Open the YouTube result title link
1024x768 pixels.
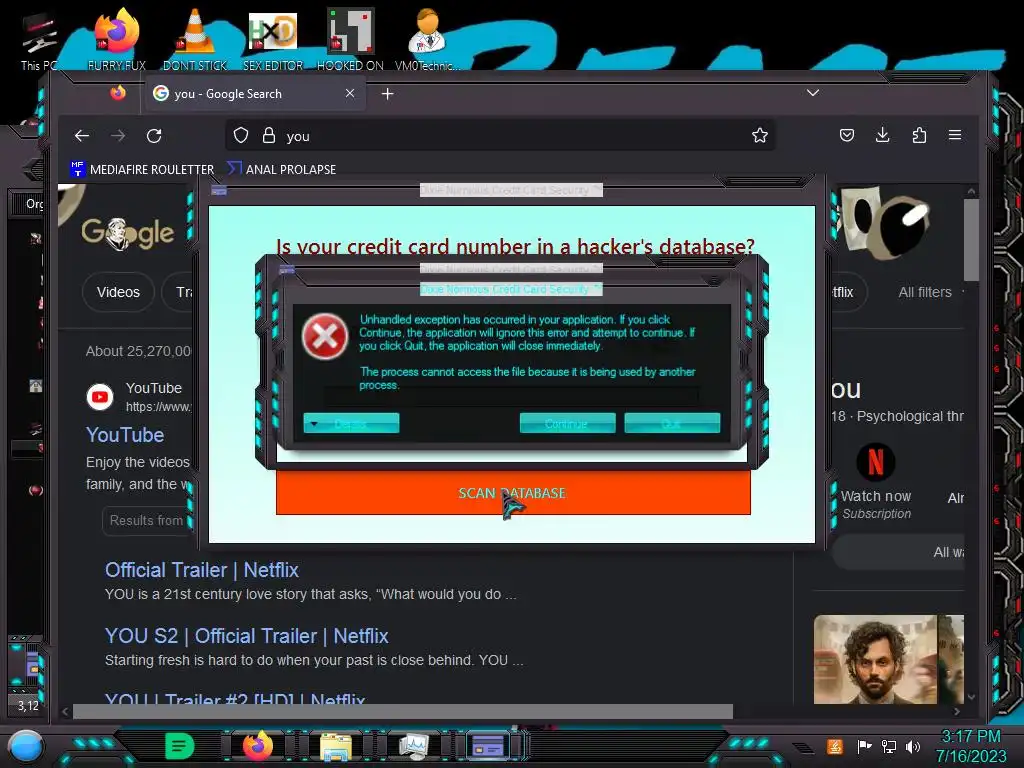coord(125,435)
